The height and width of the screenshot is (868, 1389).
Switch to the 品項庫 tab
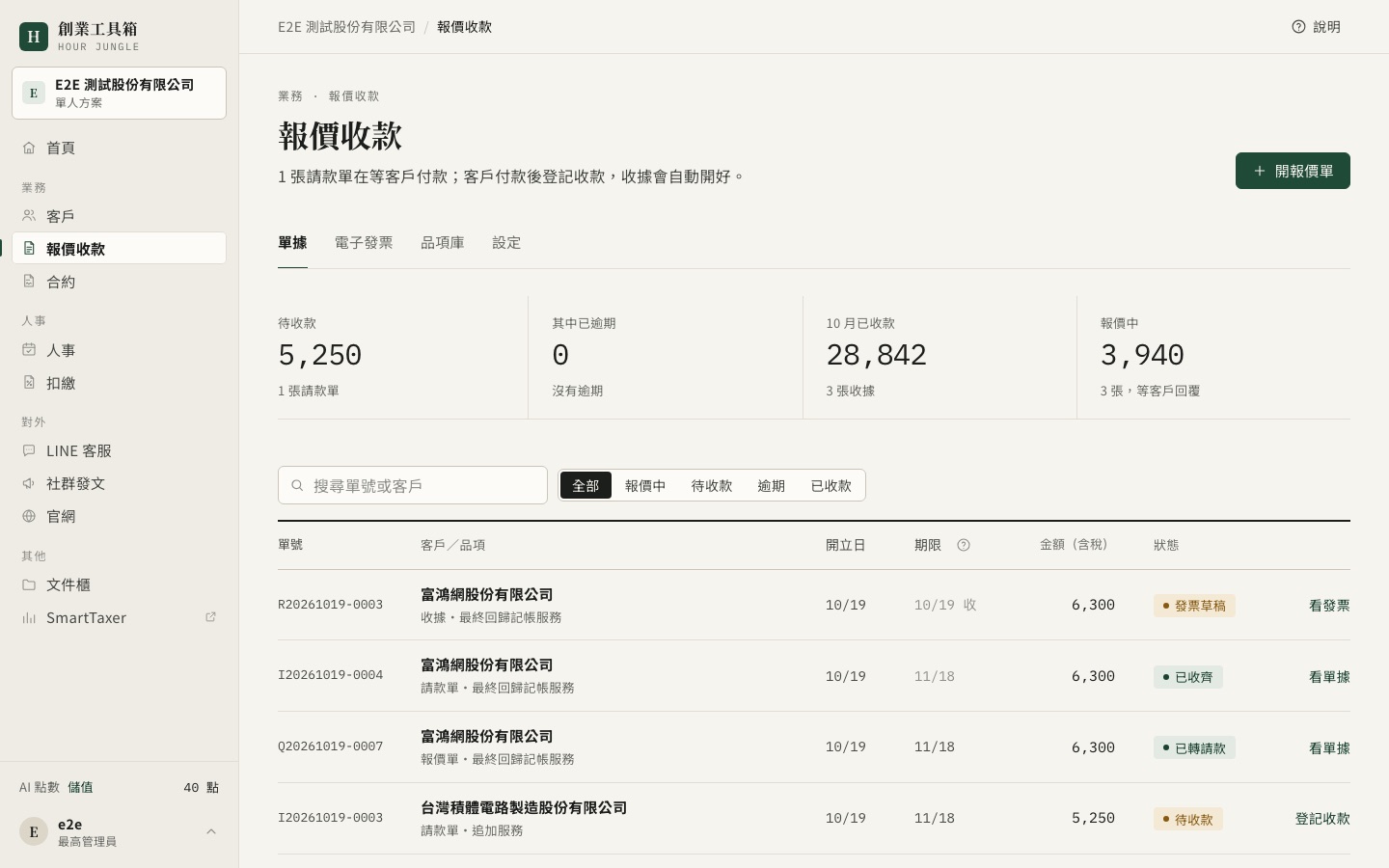click(443, 243)
